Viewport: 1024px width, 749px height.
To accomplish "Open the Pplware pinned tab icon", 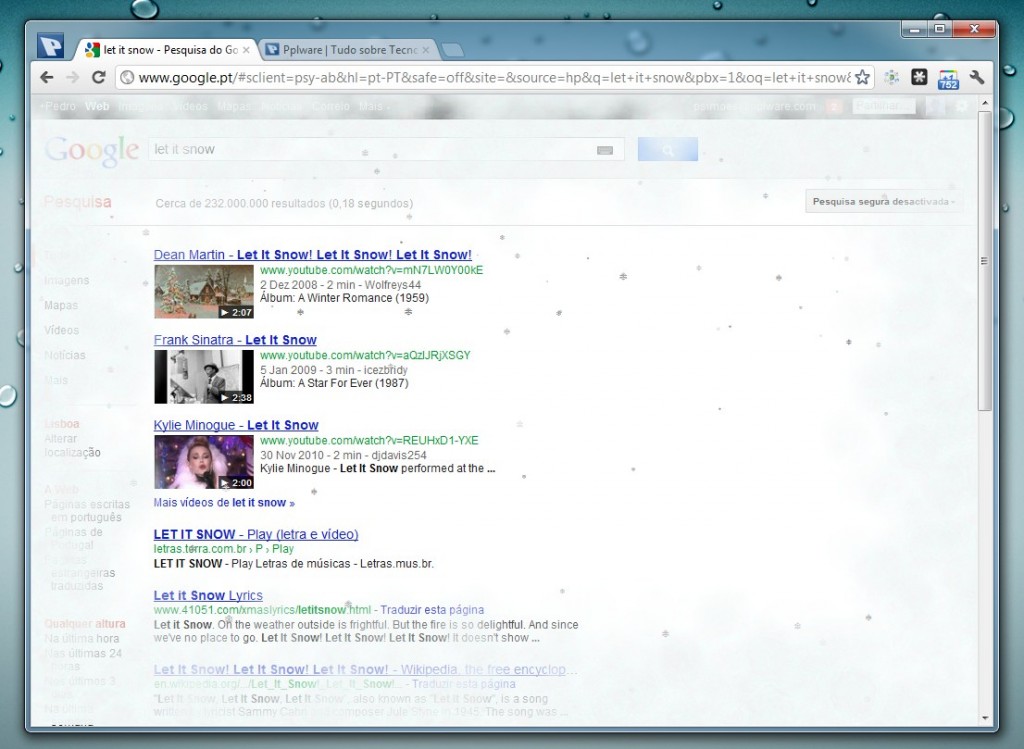I will pyautogui.click(x=50, y=46).
